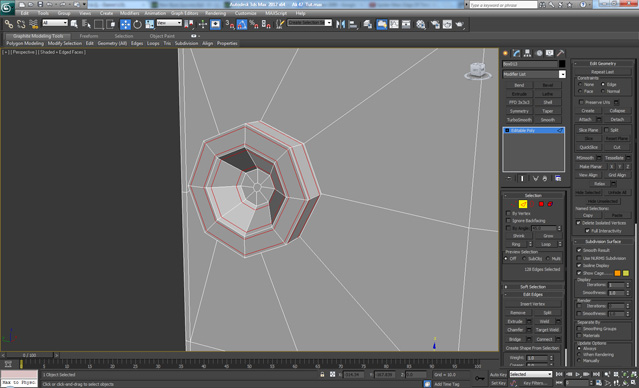Open the Create command panel tab
Screen dimensions: 639x388
[506, 53]
